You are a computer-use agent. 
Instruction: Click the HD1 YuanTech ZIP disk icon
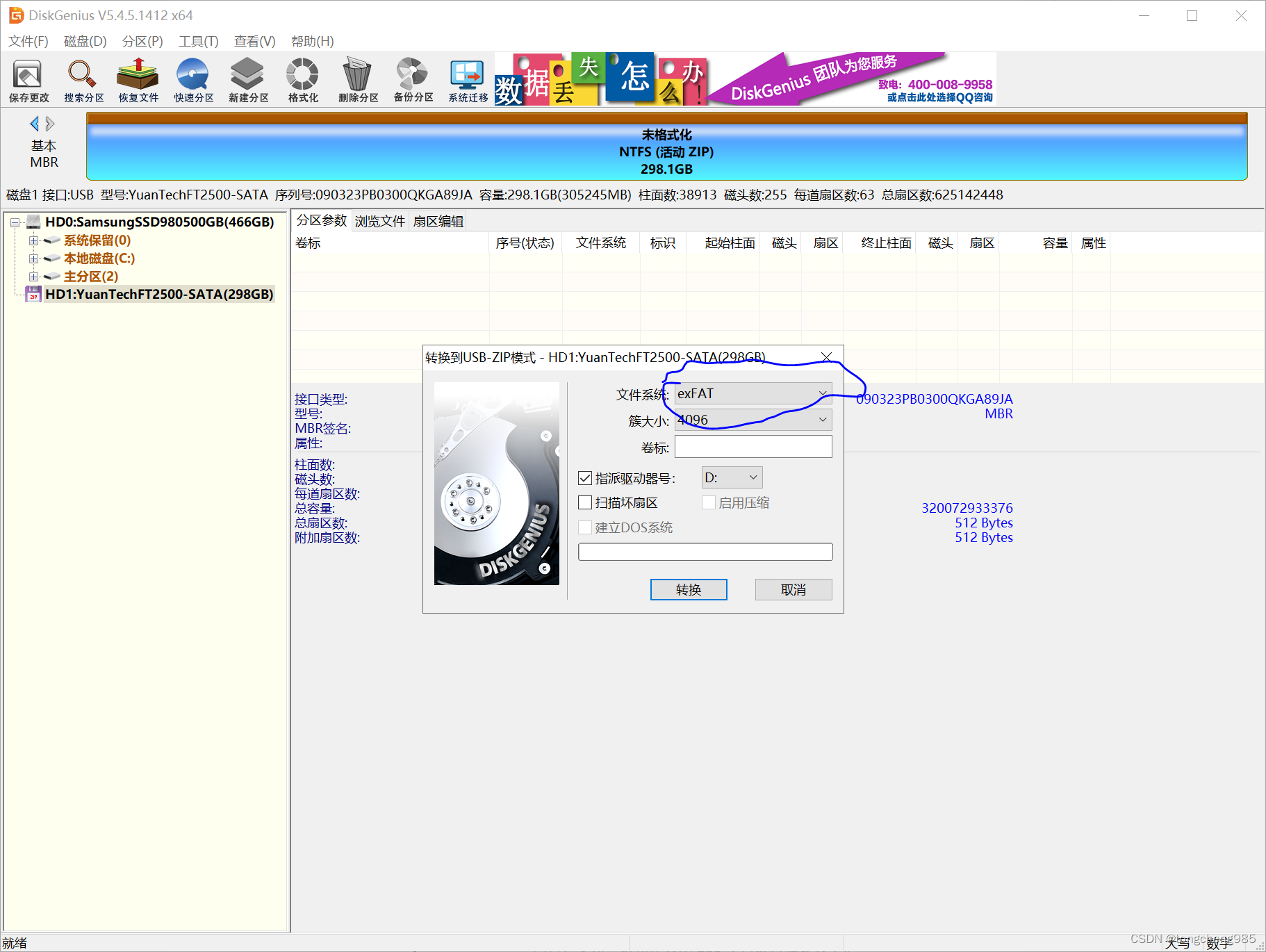(33, 294)
